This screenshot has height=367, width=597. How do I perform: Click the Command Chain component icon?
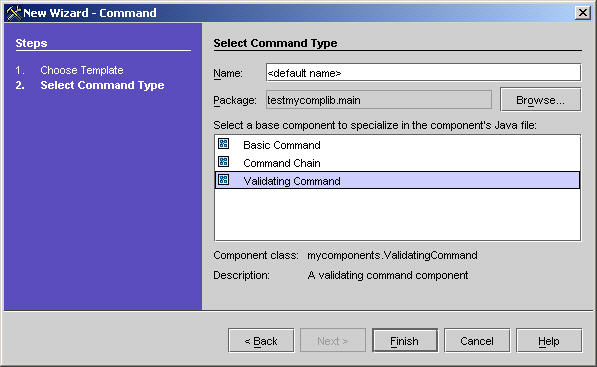tap(223, 162)
